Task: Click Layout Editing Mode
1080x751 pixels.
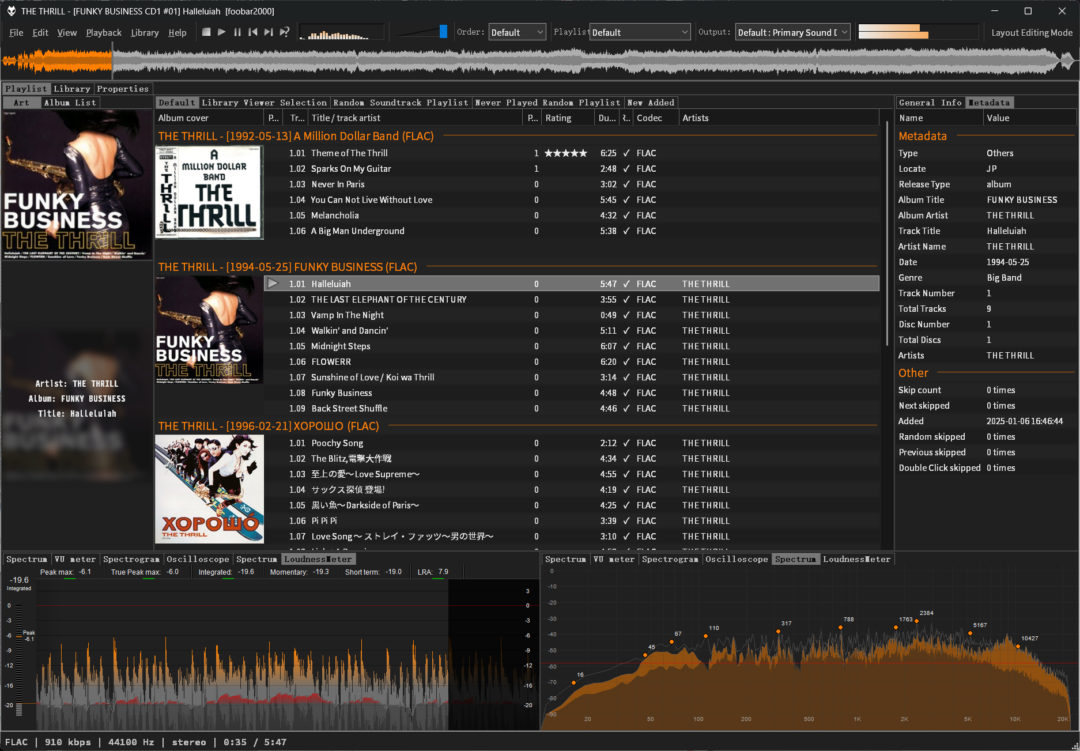Action: (x=1032, y=32)
